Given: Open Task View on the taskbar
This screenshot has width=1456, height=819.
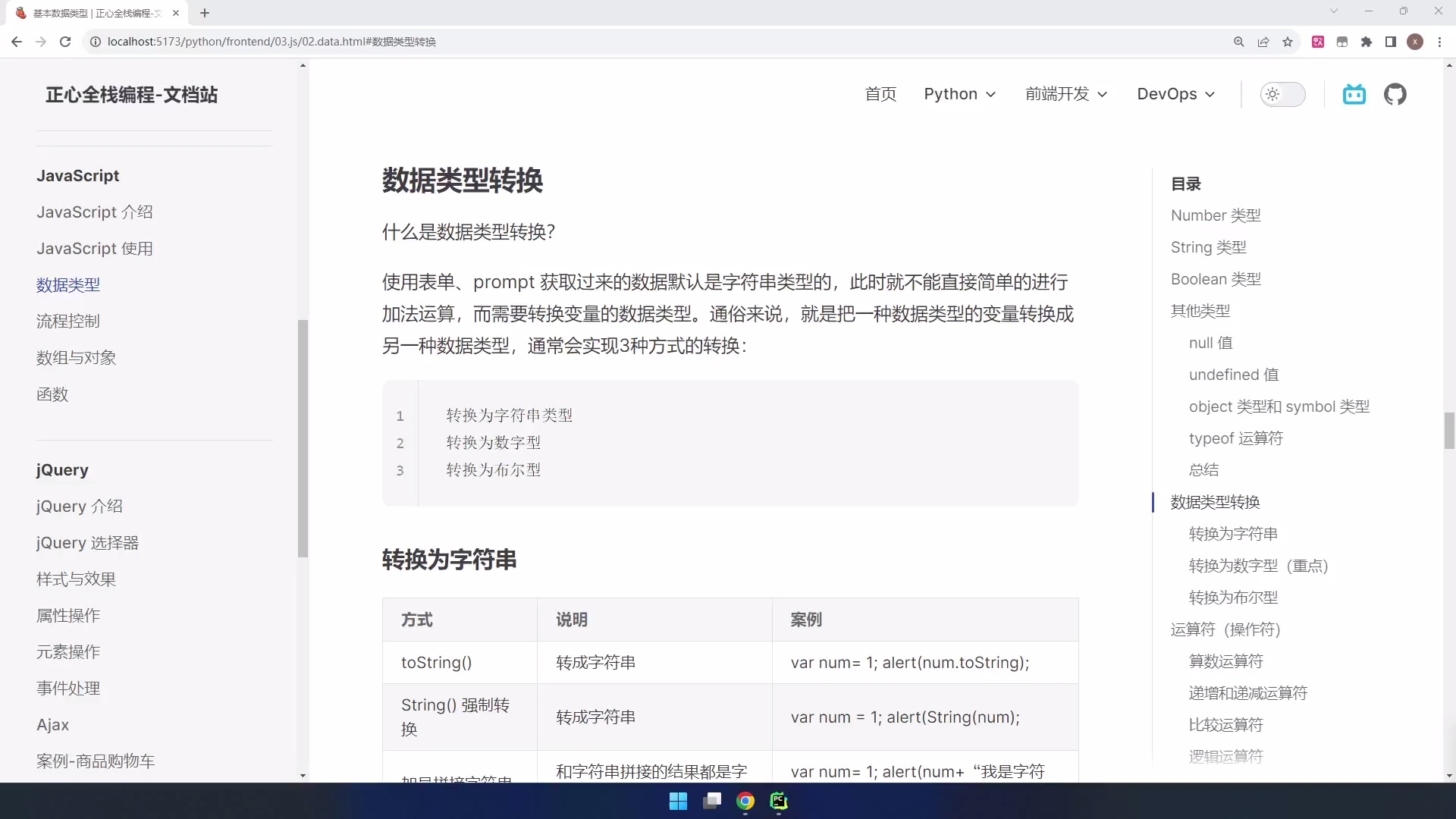Looking at the screenshot, I should pos(712,801).
